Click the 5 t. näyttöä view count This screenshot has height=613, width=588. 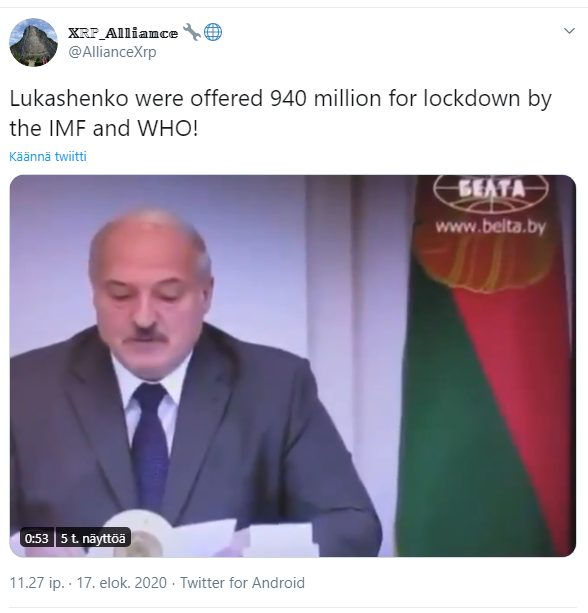[x=93, y=538]
